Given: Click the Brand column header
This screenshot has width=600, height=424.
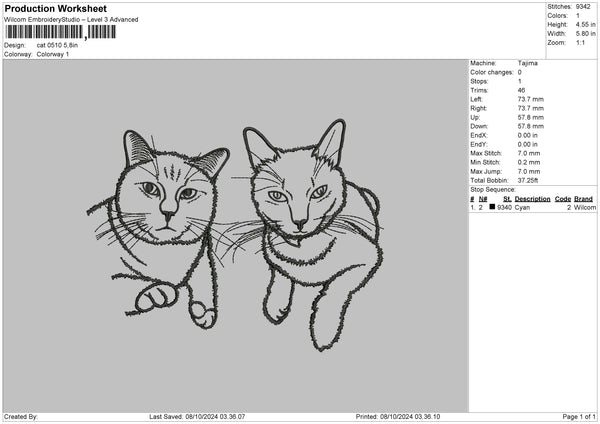Looking at the screenshot, I should 583,199.
